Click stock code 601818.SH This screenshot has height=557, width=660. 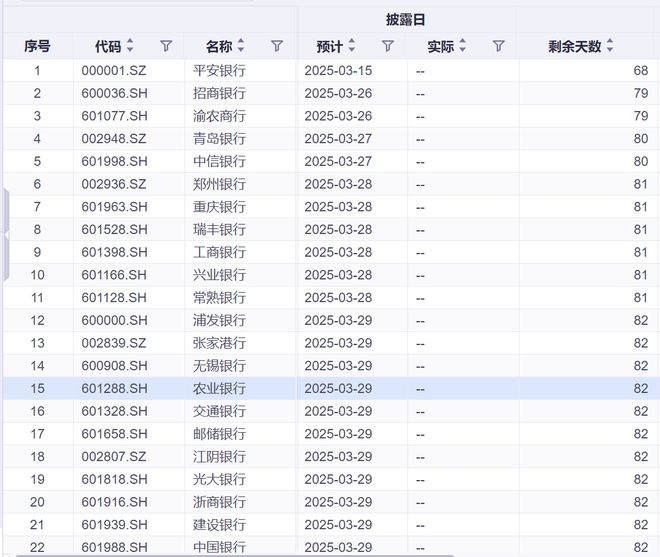114,480
